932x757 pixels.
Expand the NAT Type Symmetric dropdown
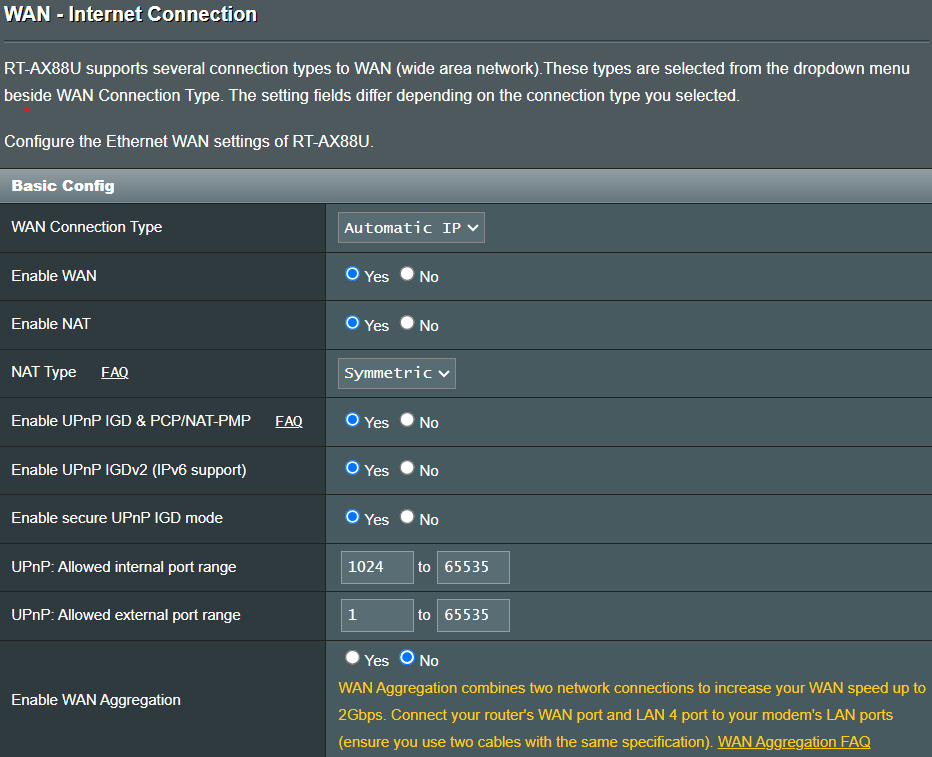pos(397,373)
